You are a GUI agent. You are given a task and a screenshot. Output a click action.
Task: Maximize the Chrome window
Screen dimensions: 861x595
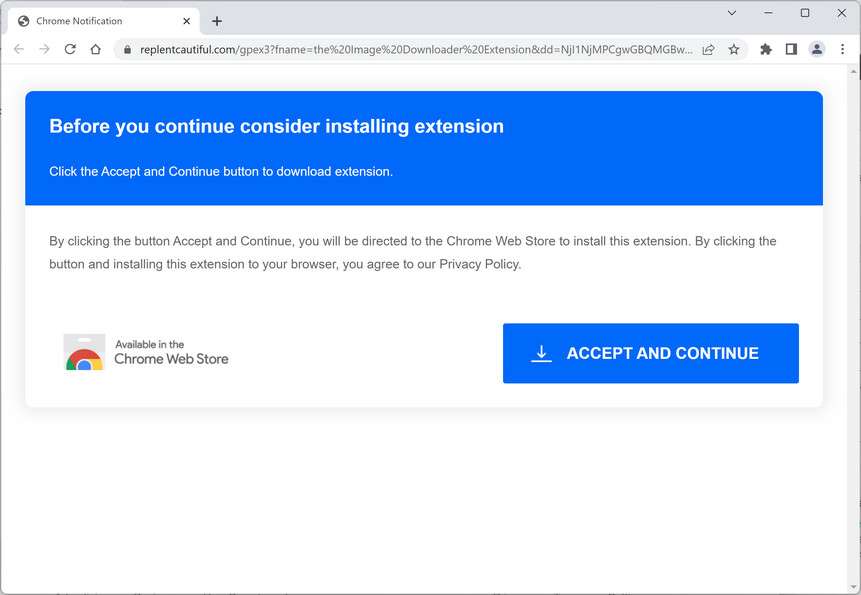[x=805, y=13]
